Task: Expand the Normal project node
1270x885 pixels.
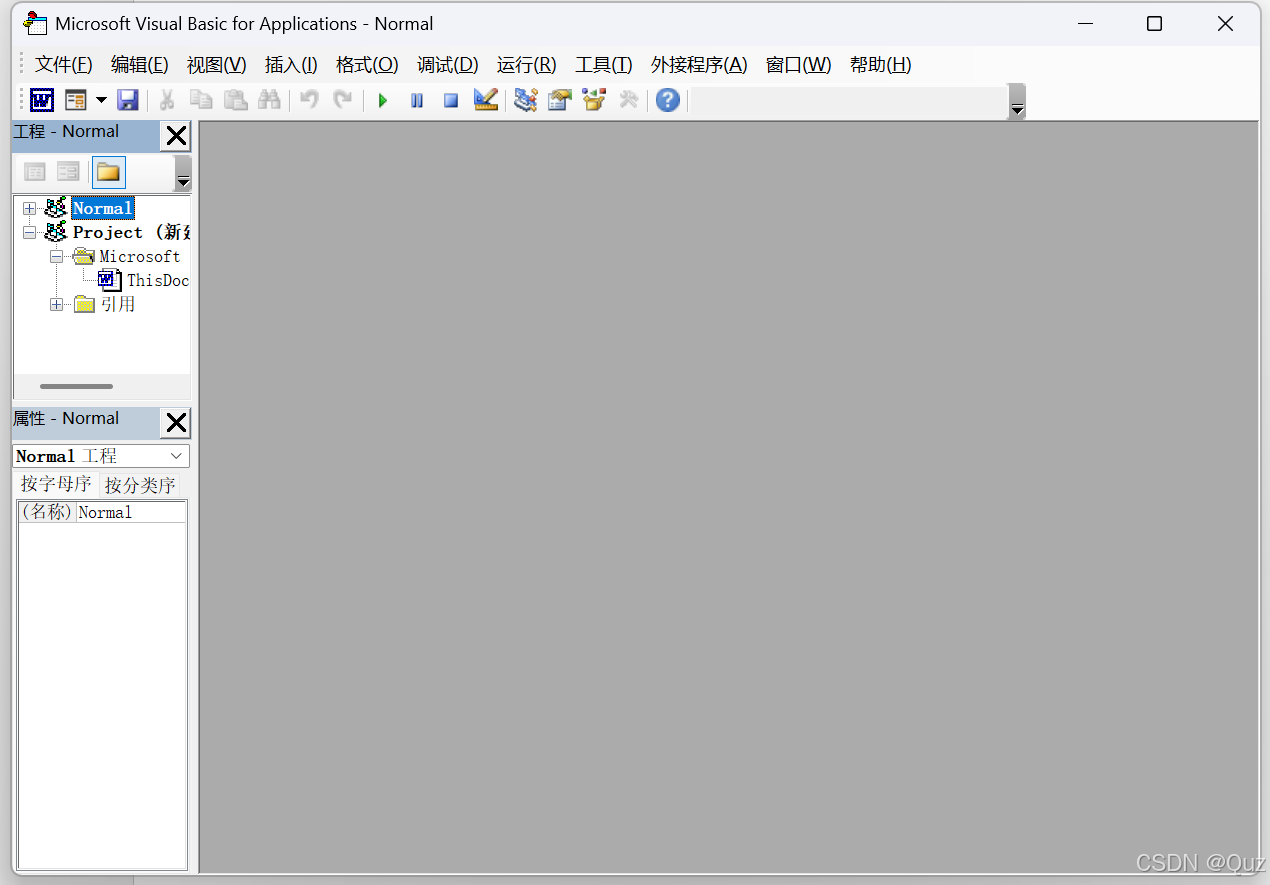Action: [x=29, y=208]
